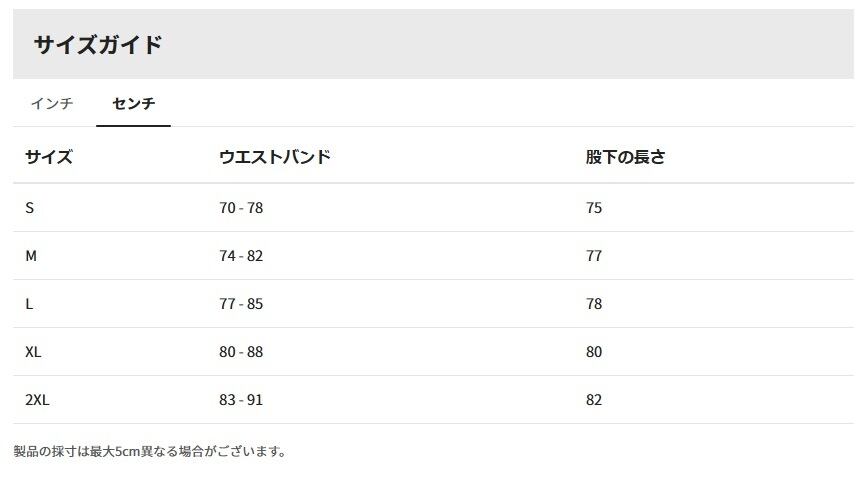Switch to the インチ tab
The height and width of the screenshot is (490, 867).
pos(52,103)
